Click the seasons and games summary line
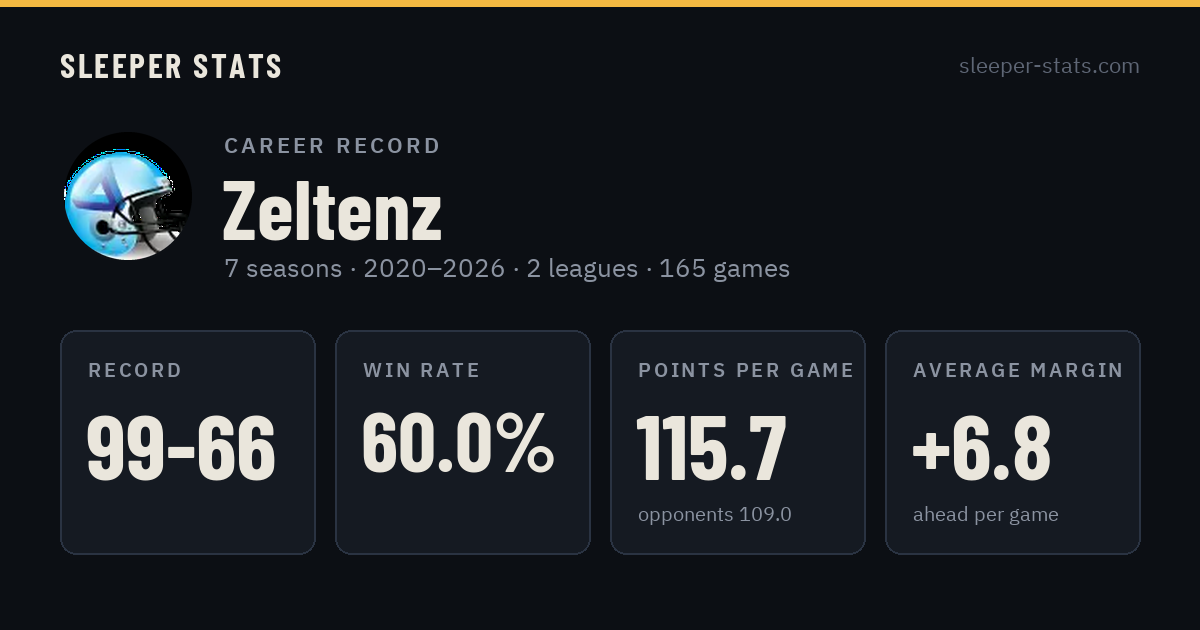1200x630 pixels. coord(507,269)
